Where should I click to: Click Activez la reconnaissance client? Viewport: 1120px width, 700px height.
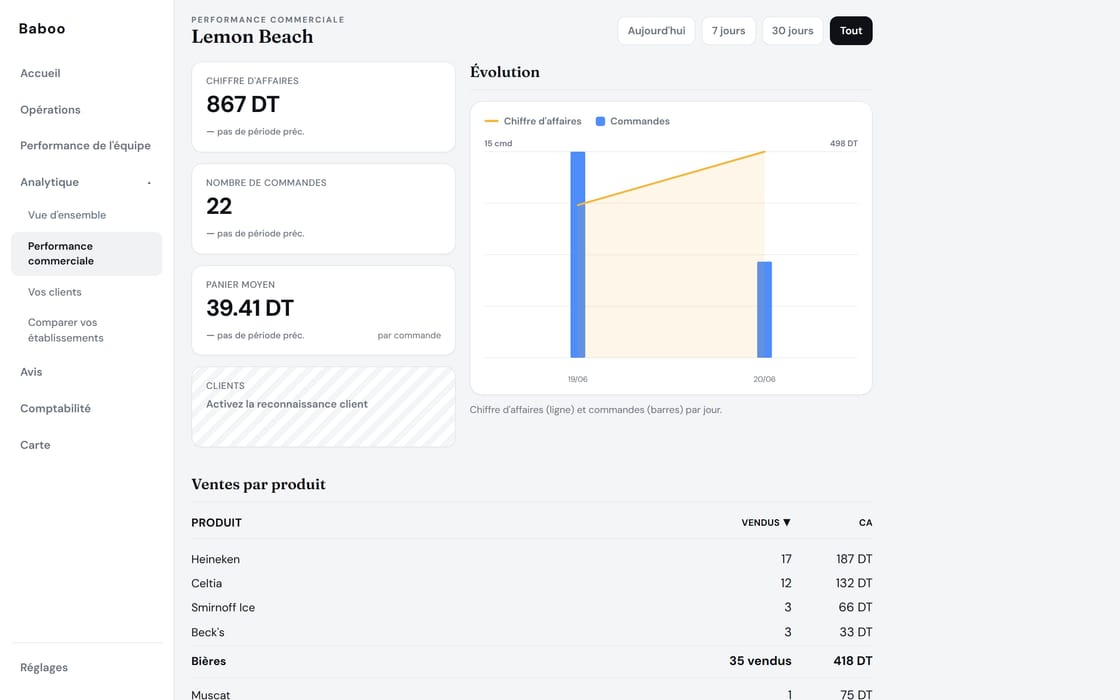point(286,404)
